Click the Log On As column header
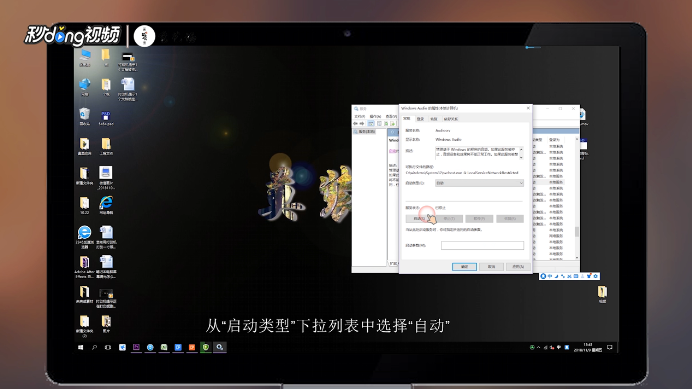Image resolution: width=692 pixels, height=389 pixels. tap(555, 140)
